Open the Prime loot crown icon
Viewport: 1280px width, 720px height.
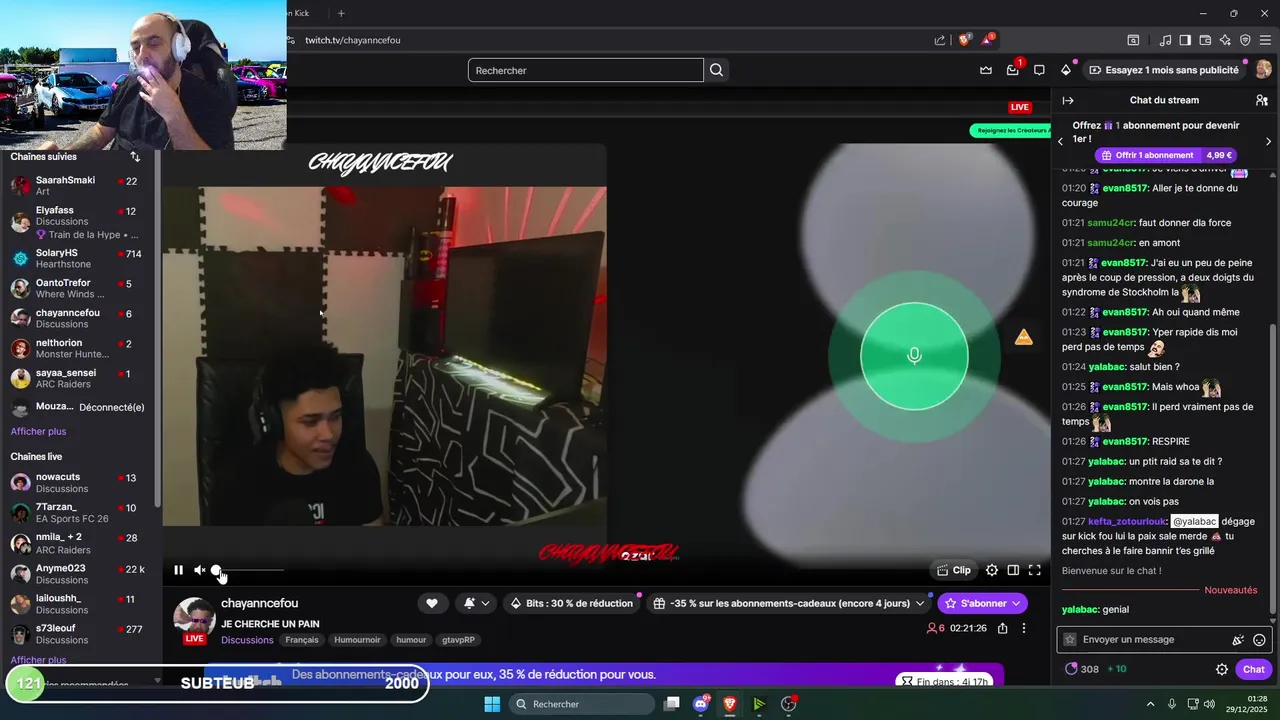click(986, 70)
